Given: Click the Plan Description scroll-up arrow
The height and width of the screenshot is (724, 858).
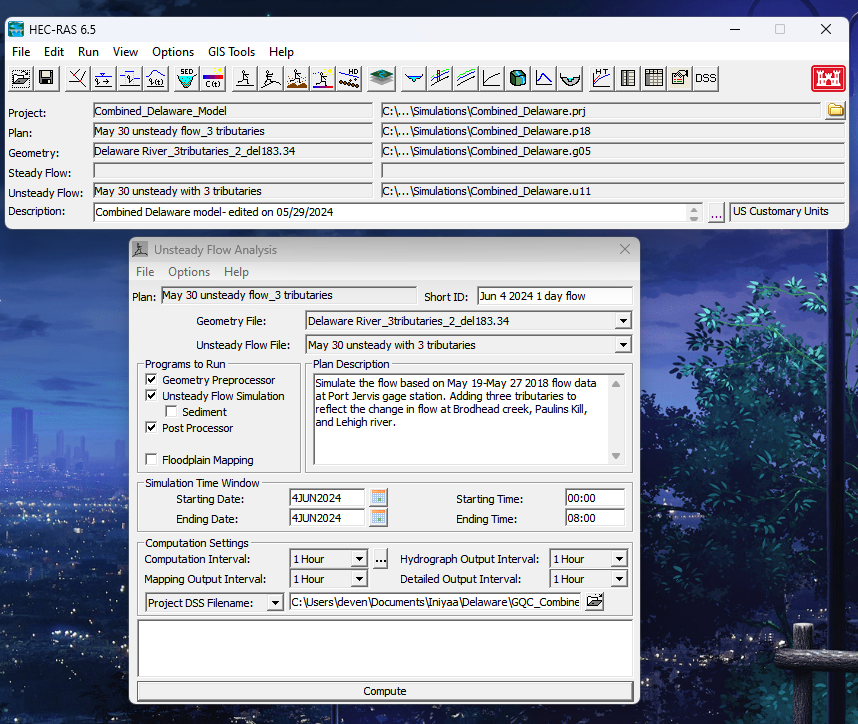Looking at the screenshot, I should pos(616,384).
